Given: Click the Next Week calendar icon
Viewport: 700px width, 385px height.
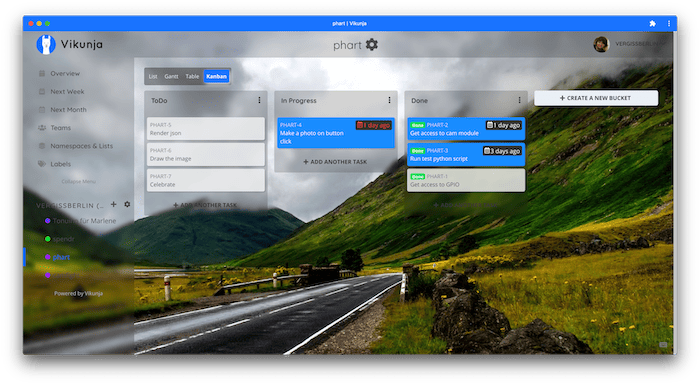Looking at the screenshot, I should (x=42, y=92).
